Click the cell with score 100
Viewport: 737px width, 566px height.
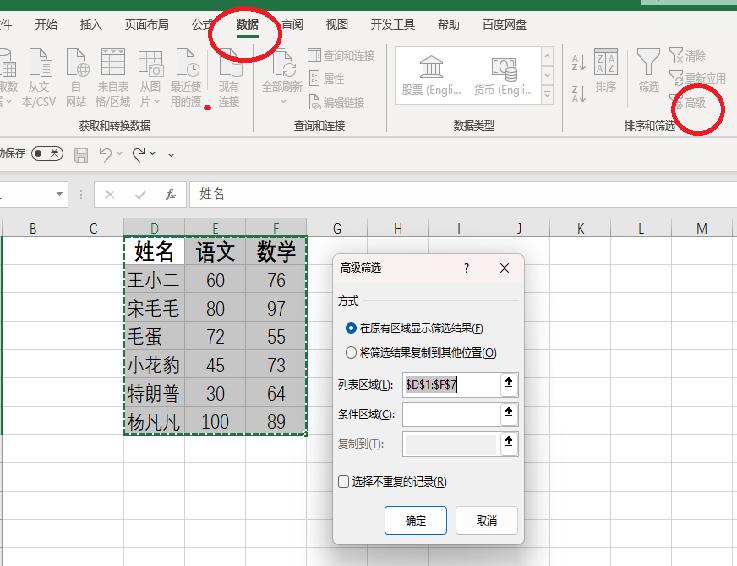pos(215,422)
